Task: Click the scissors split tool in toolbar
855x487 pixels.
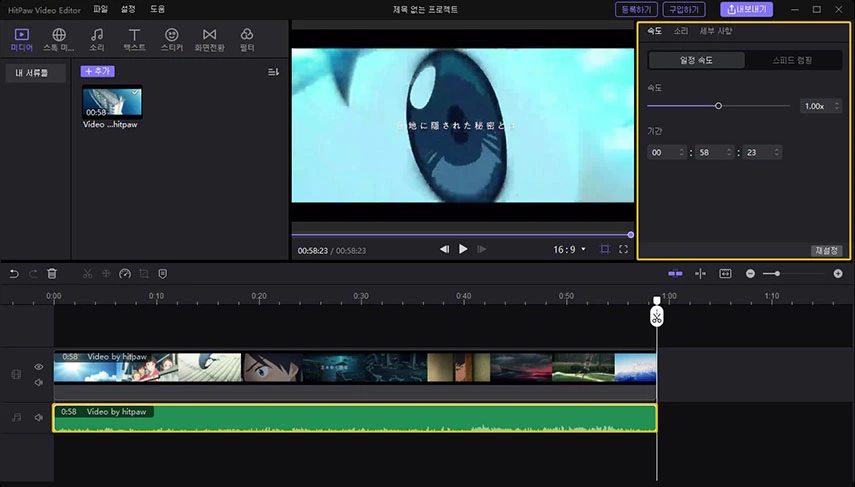Action: [x=87, y=274]
